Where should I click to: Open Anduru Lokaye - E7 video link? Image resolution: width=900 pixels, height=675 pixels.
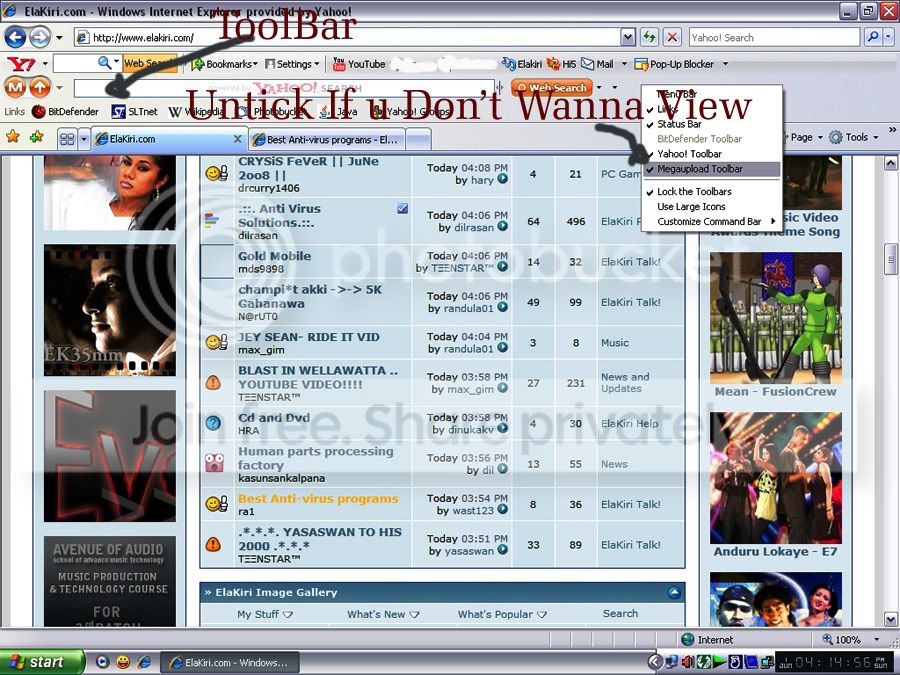click(775, 552)
